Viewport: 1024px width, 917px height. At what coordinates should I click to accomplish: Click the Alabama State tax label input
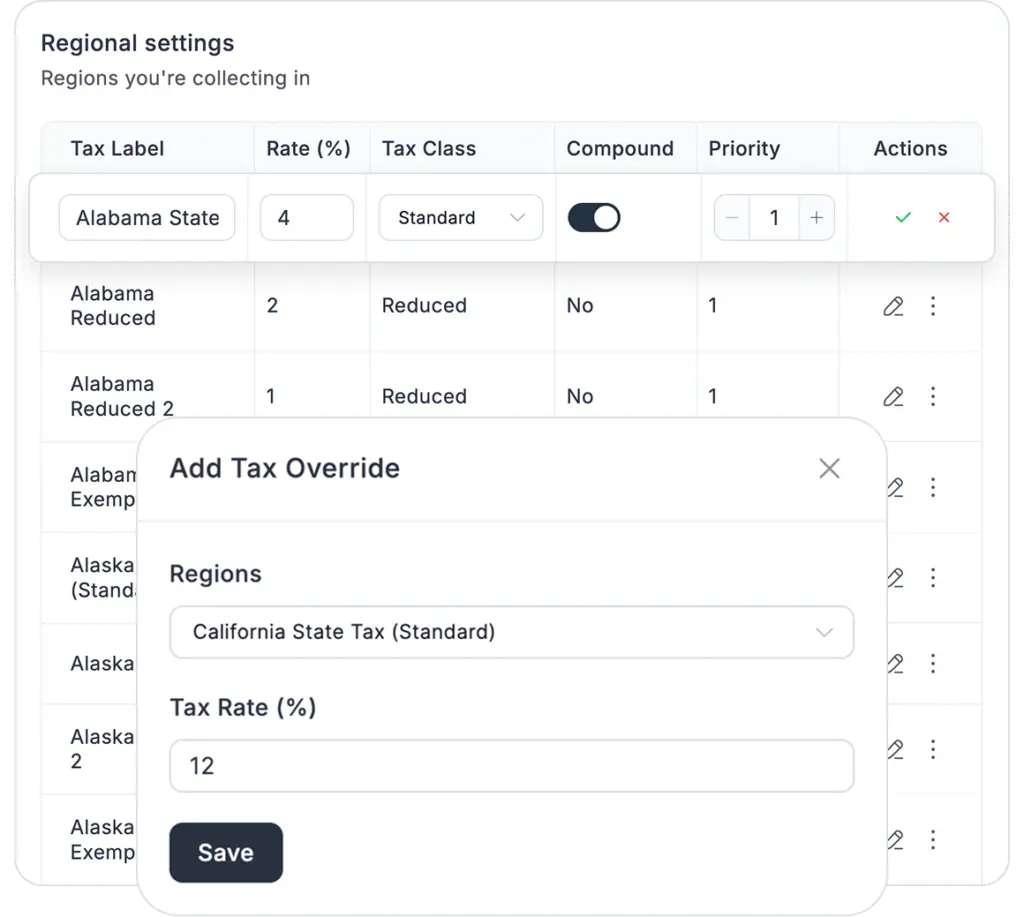(x=147, y=218)
